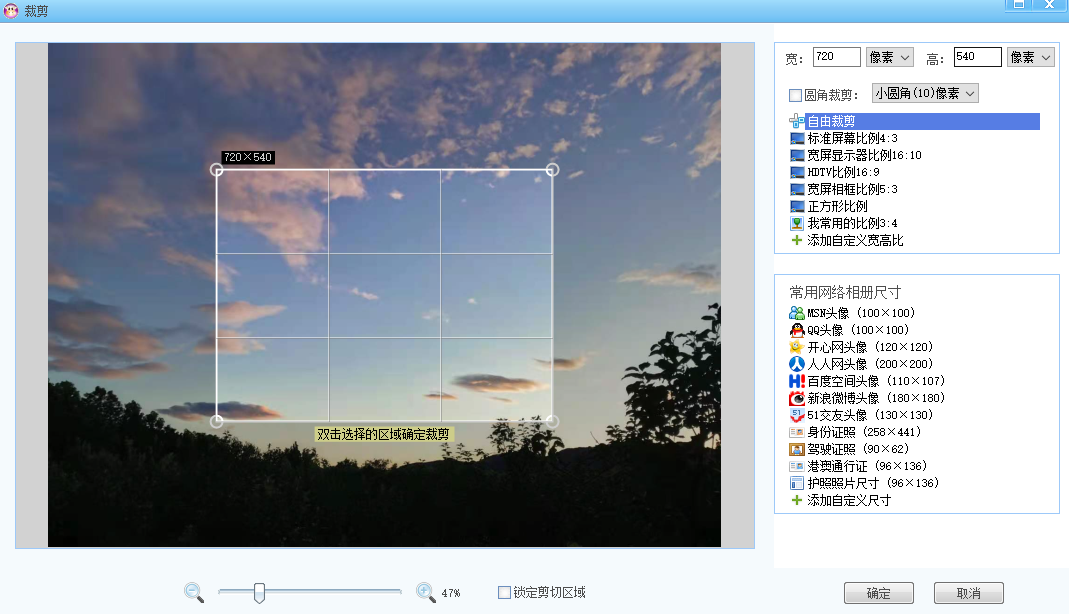The width and height of the screenshot is (1069, 614).
Task: Click the zoom out magnifier icon
Action: click(193, 592)
